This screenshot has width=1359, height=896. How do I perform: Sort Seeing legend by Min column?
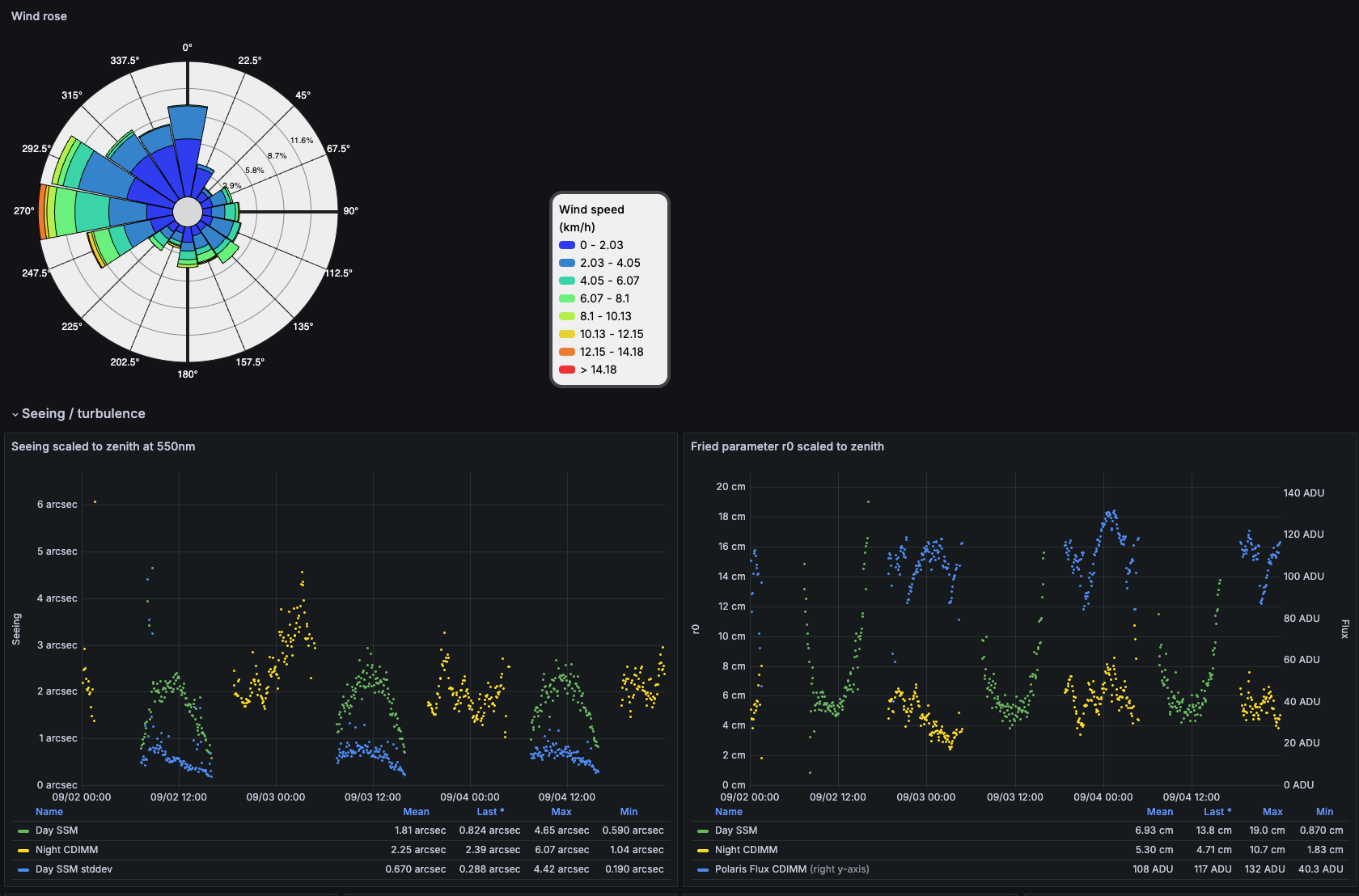629,811
